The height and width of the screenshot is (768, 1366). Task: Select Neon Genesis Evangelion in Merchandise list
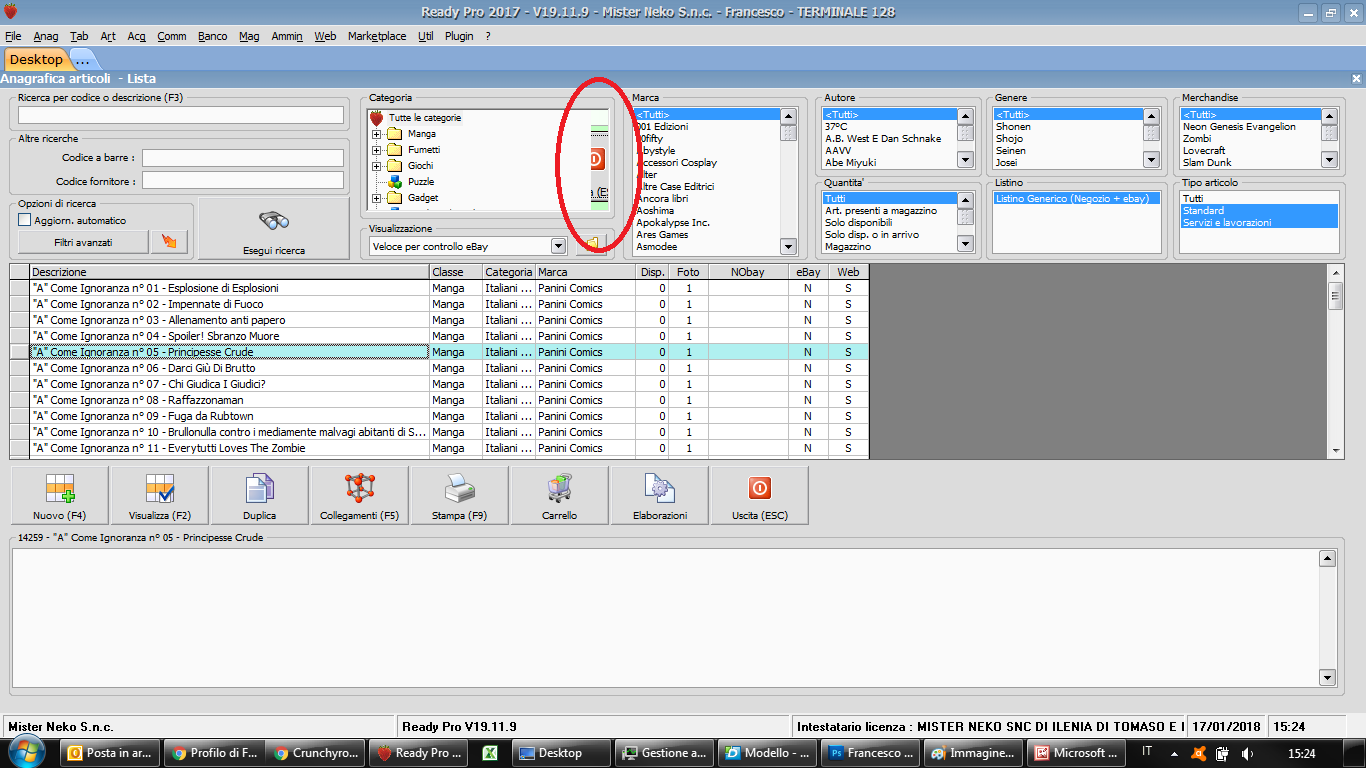(x=1239, y=127)
